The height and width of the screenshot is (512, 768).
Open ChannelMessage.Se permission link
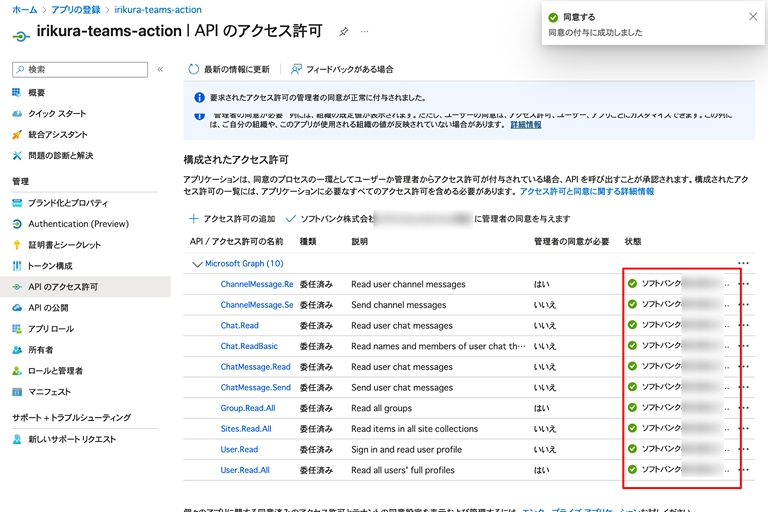point(257,305)
